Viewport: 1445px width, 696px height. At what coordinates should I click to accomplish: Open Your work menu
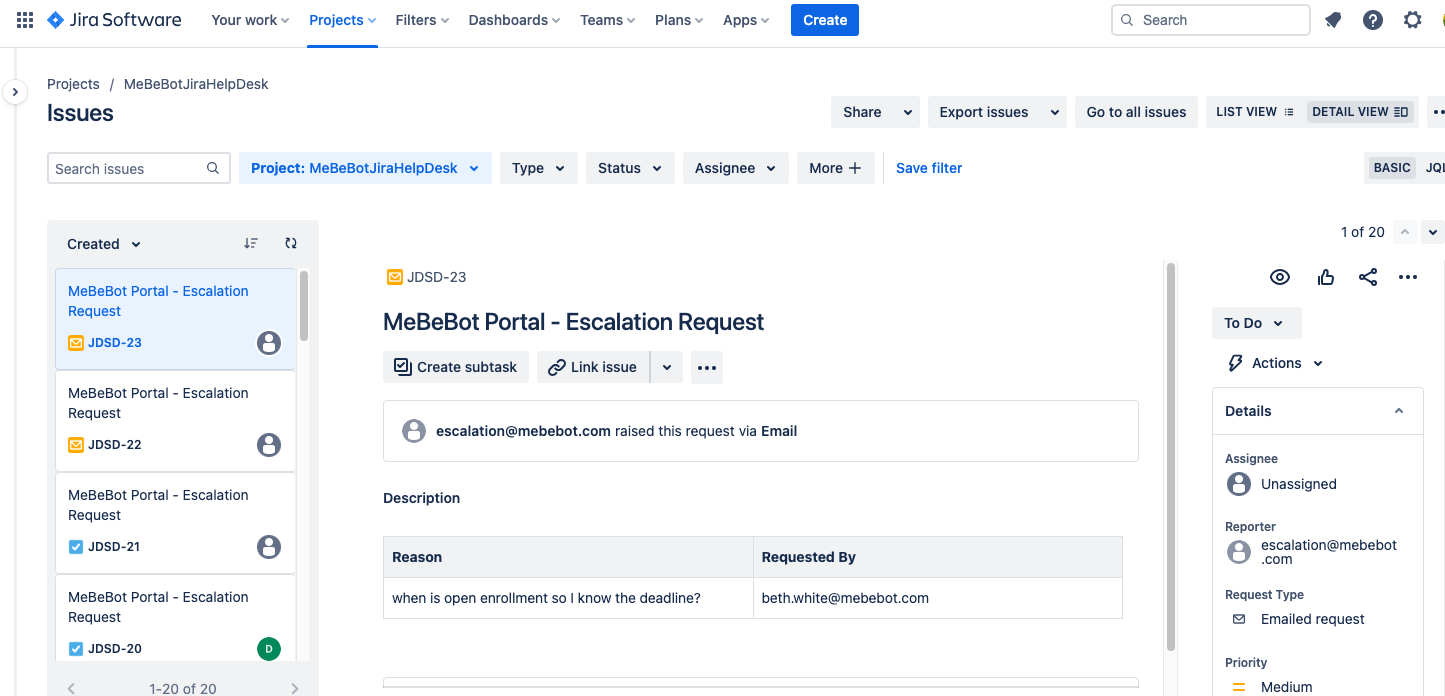coord(250,20)
